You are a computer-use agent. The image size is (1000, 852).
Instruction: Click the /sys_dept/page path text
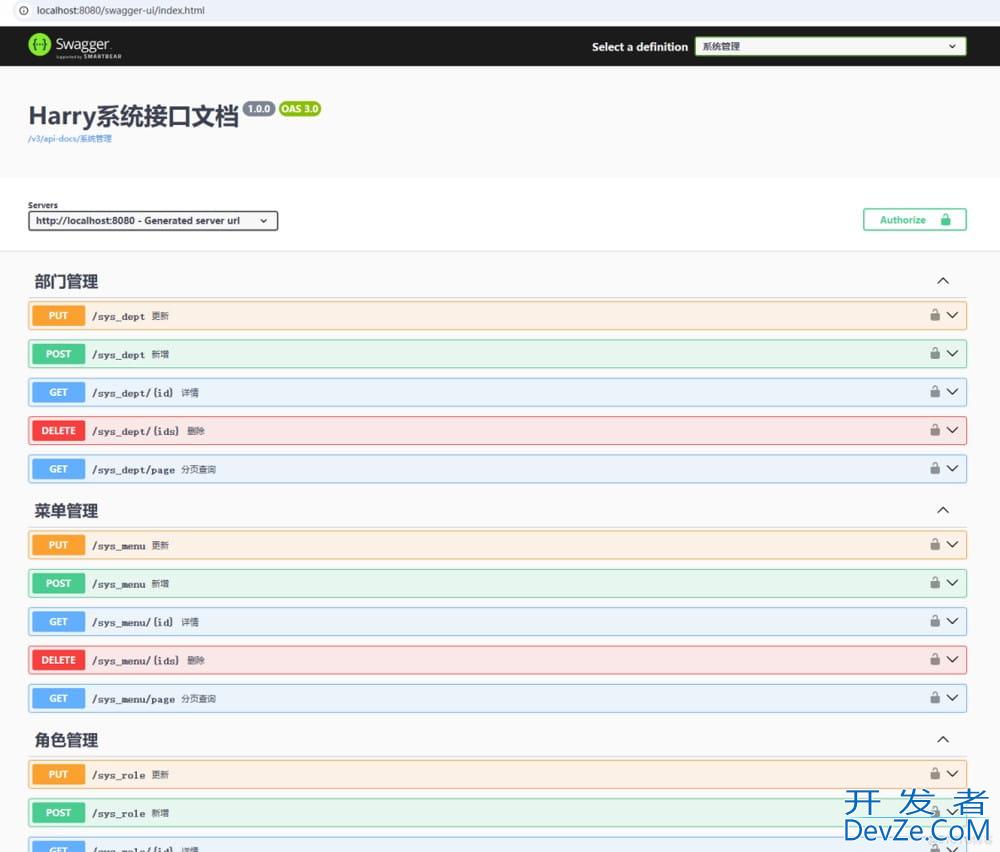coord(133,469)
